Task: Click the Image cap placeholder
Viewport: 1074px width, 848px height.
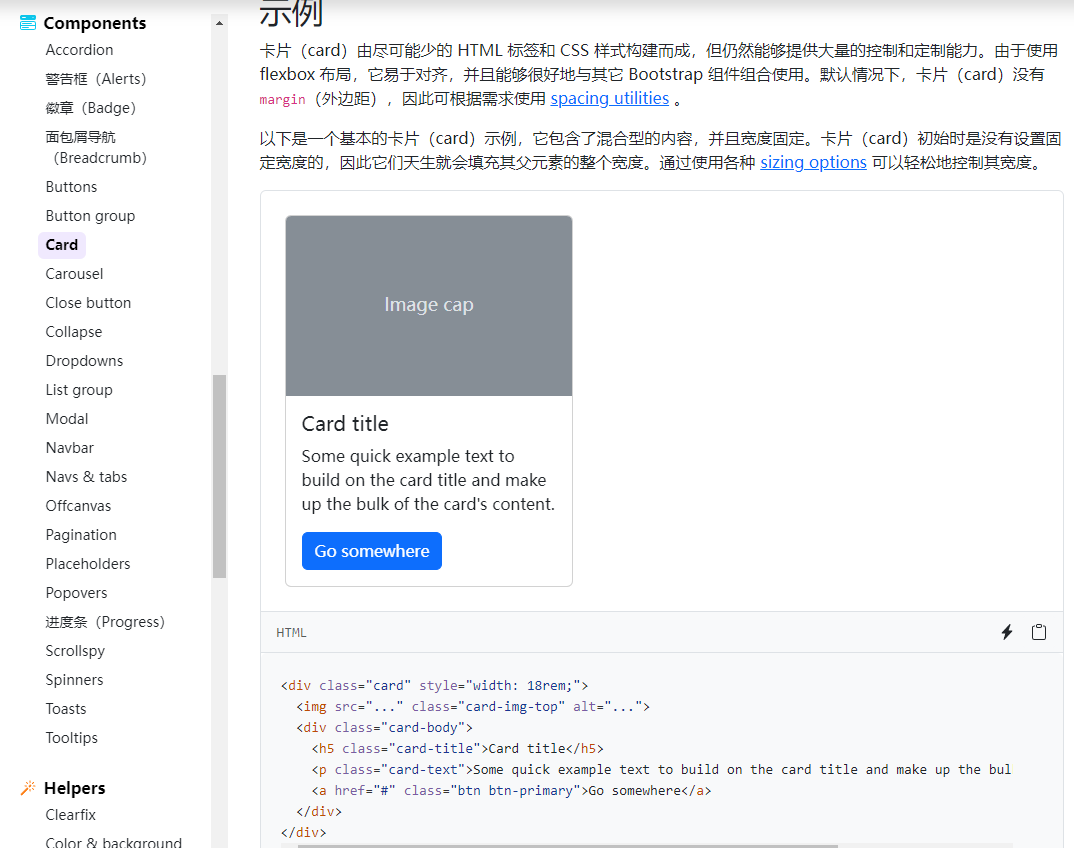Action: [x=429, y=305]
